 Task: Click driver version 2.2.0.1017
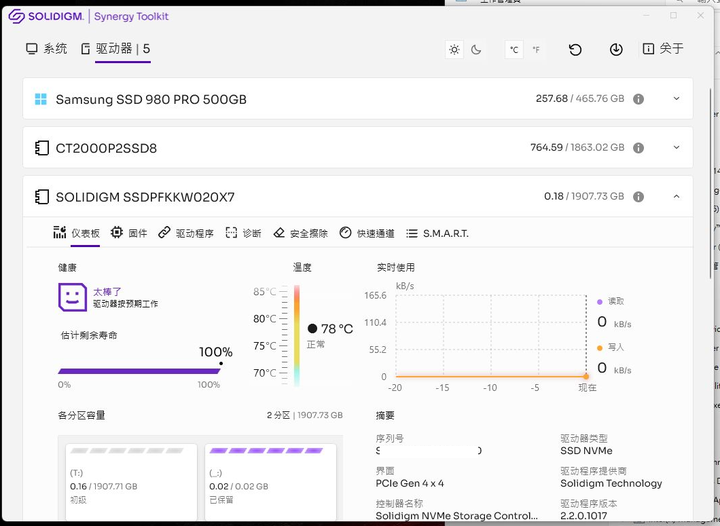coord(584,515)
